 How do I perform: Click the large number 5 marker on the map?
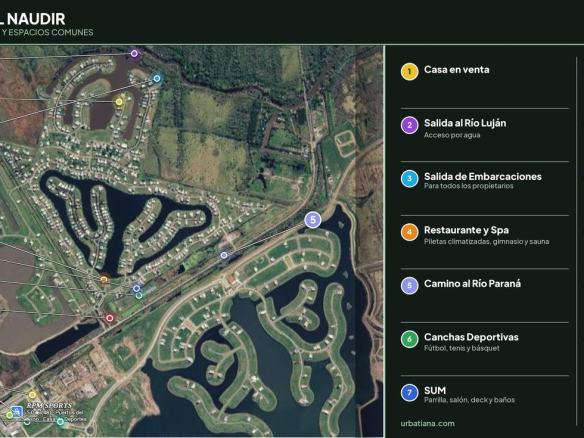click(x=313, y=220)
